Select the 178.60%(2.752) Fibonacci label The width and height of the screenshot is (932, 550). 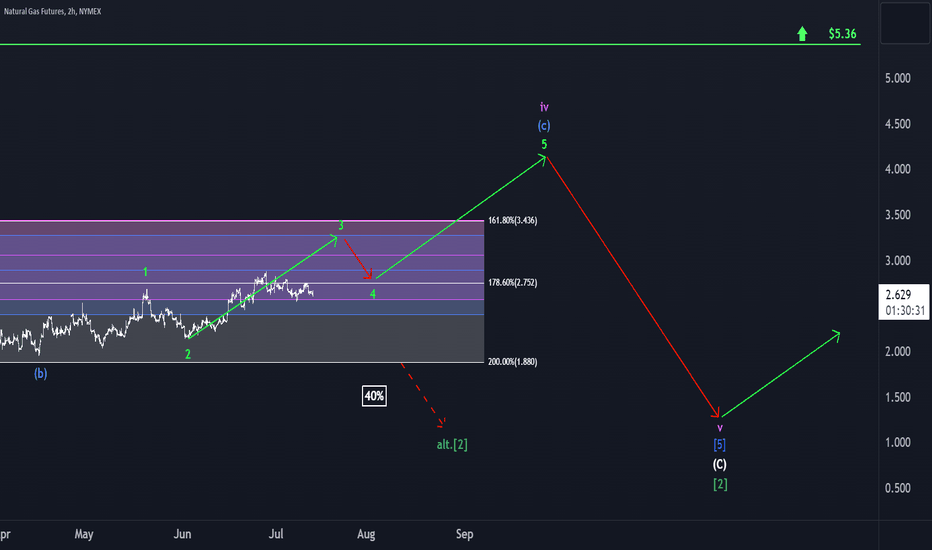tap(512, 282)
